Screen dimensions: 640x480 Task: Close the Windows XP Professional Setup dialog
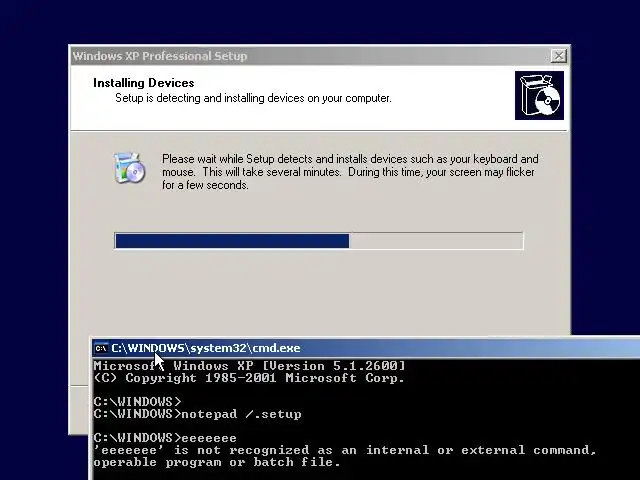point(558,56)
